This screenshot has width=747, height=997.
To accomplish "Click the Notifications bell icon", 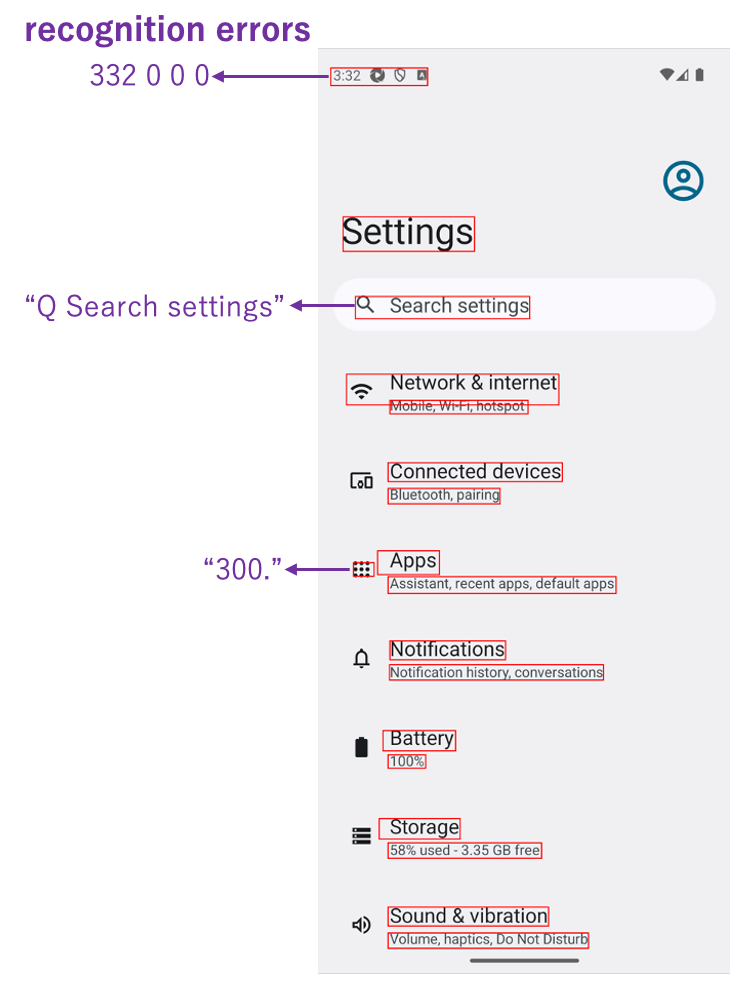I will (361, 657).
